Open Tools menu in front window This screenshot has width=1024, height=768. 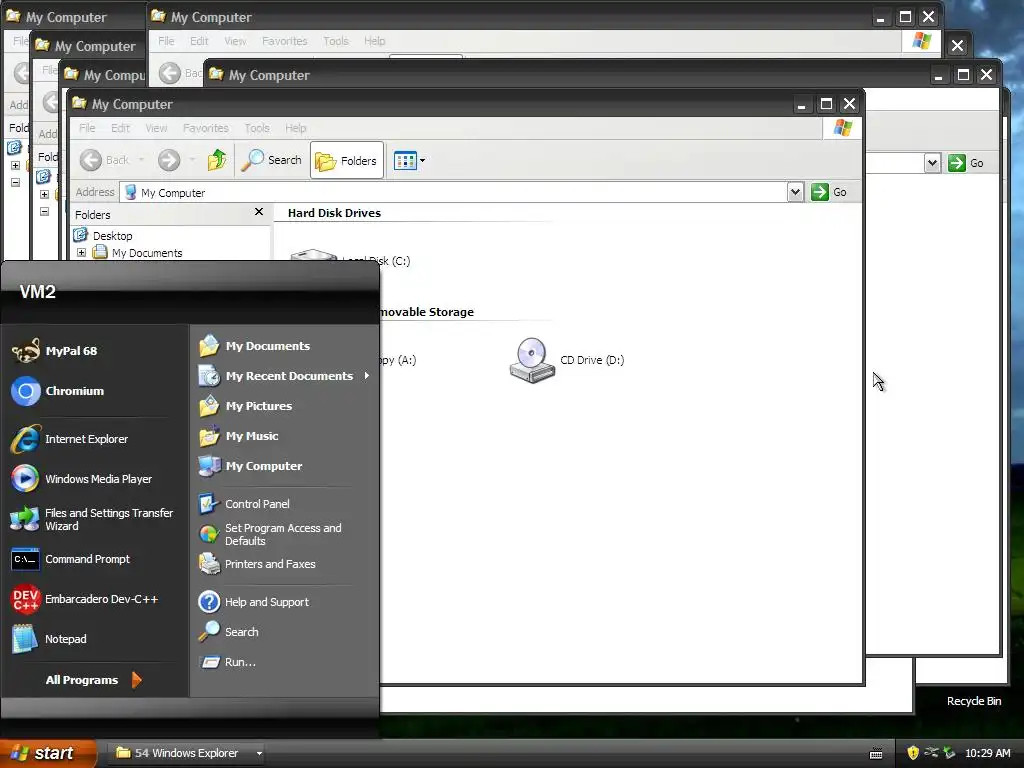click(257, 128)
